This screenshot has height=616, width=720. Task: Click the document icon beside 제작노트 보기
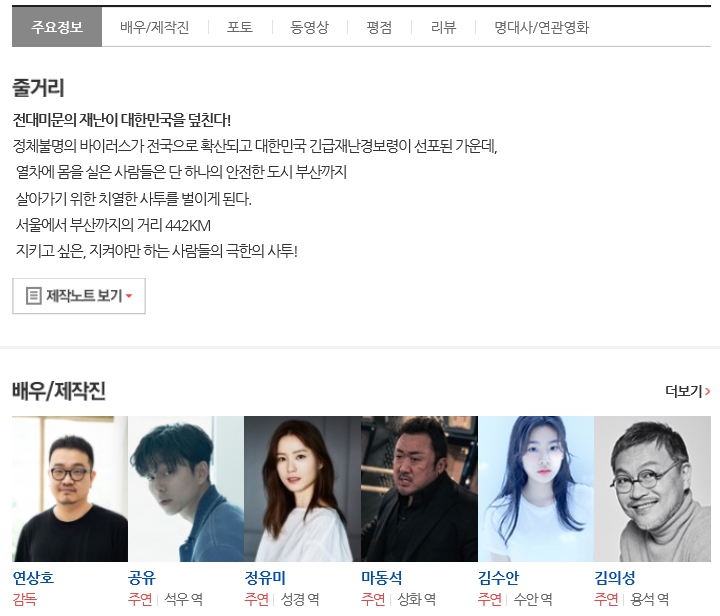pyautogui.click(x=33, y=296)
